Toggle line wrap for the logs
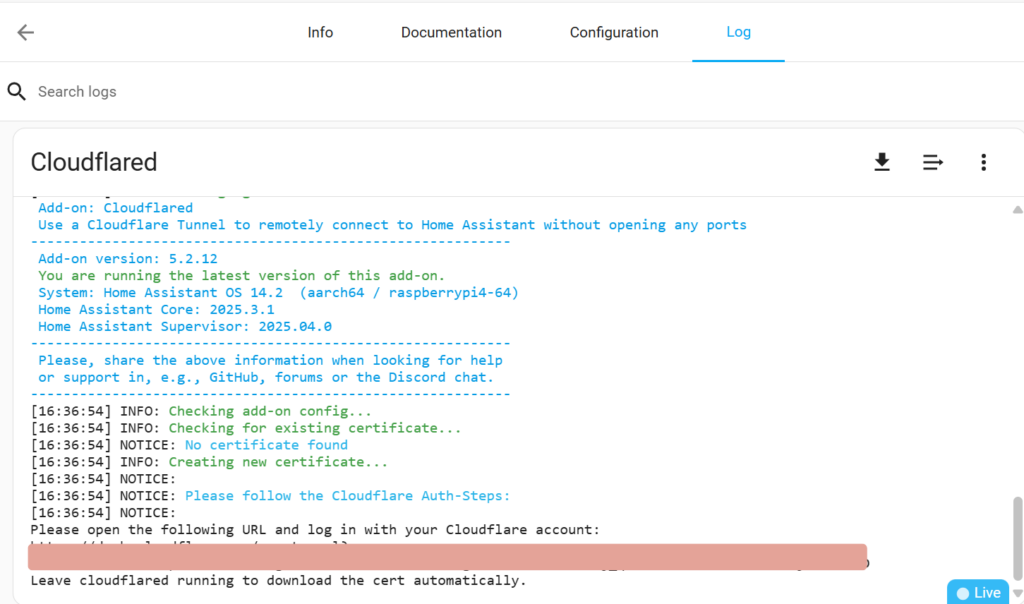1024x604 pixels. [x=933, y=162]
